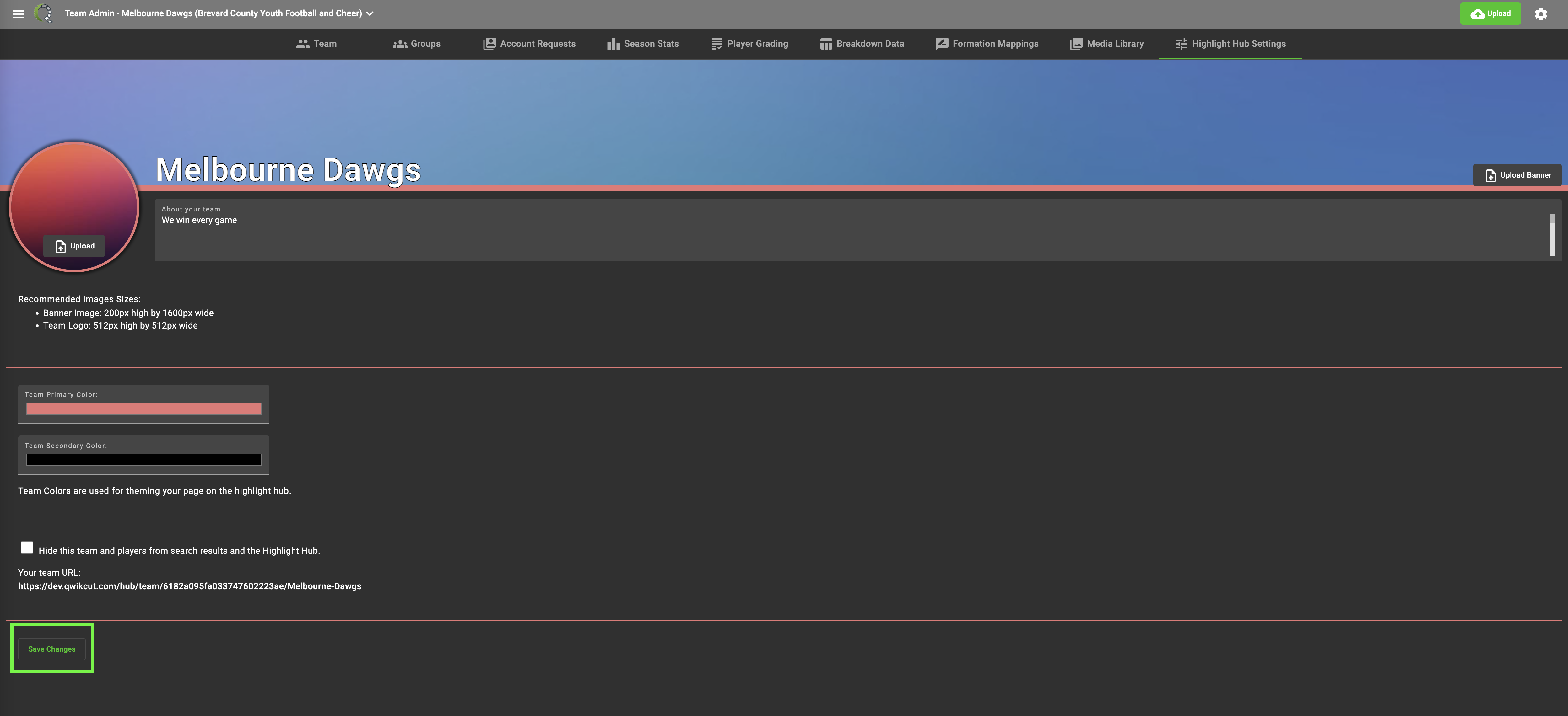This screenshot has height=716, width=1568.
Task: Click the 'Recommended Images Sizes:' text
Action: [79, 299]
